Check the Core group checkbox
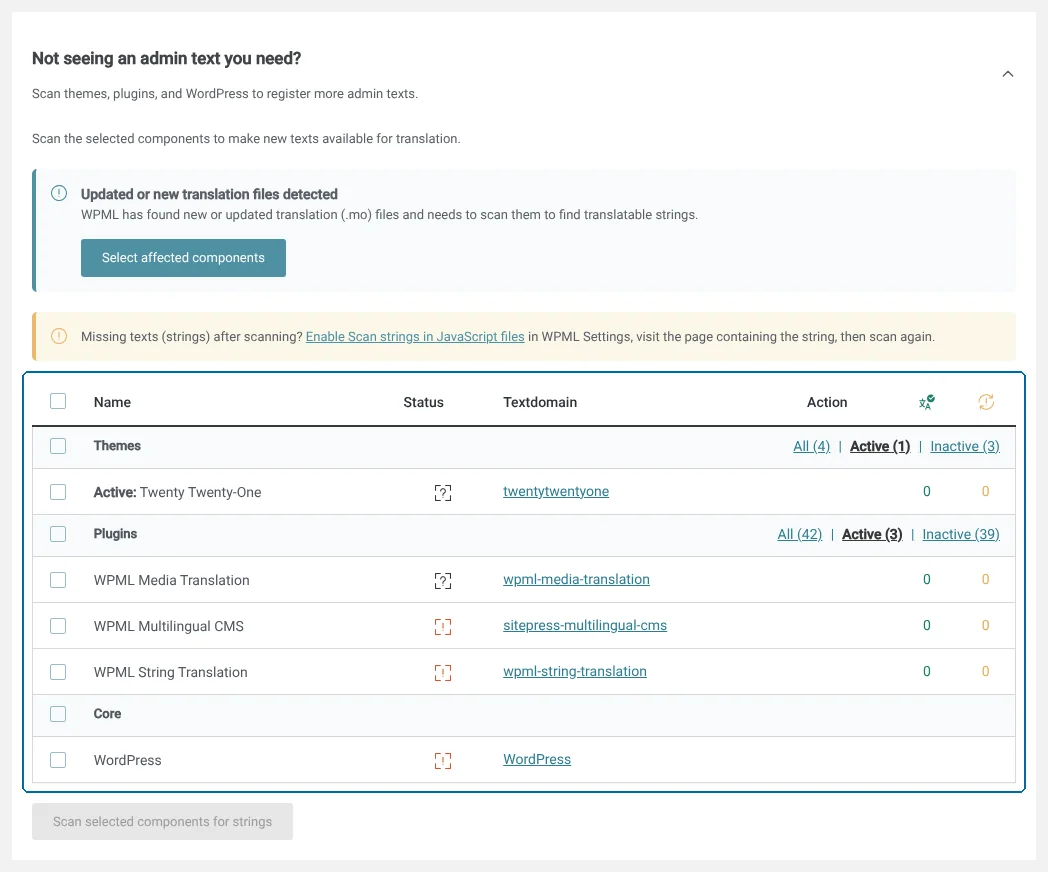1048x872 pixels. point(58,714)
